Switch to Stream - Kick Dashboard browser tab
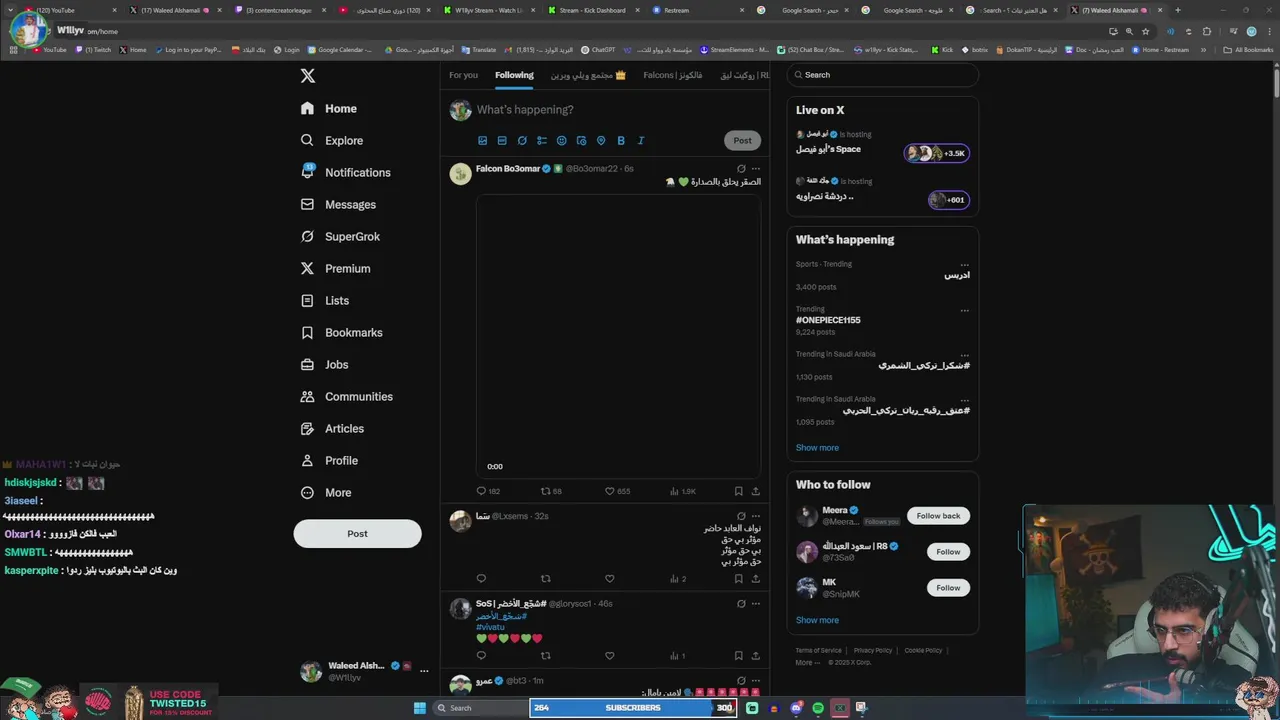Image resolution: width=1280 pixels, height=720 pixels. point(595,10)
